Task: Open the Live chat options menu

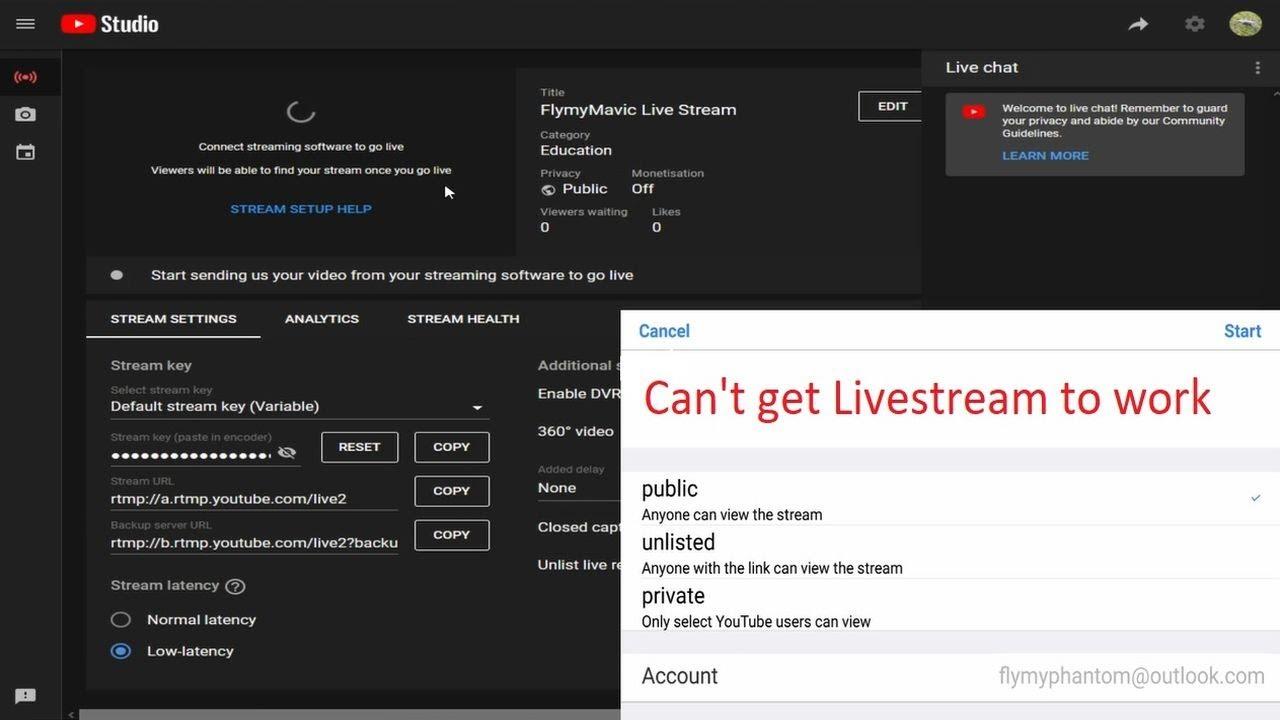Action: click(x=1258, y=66)
